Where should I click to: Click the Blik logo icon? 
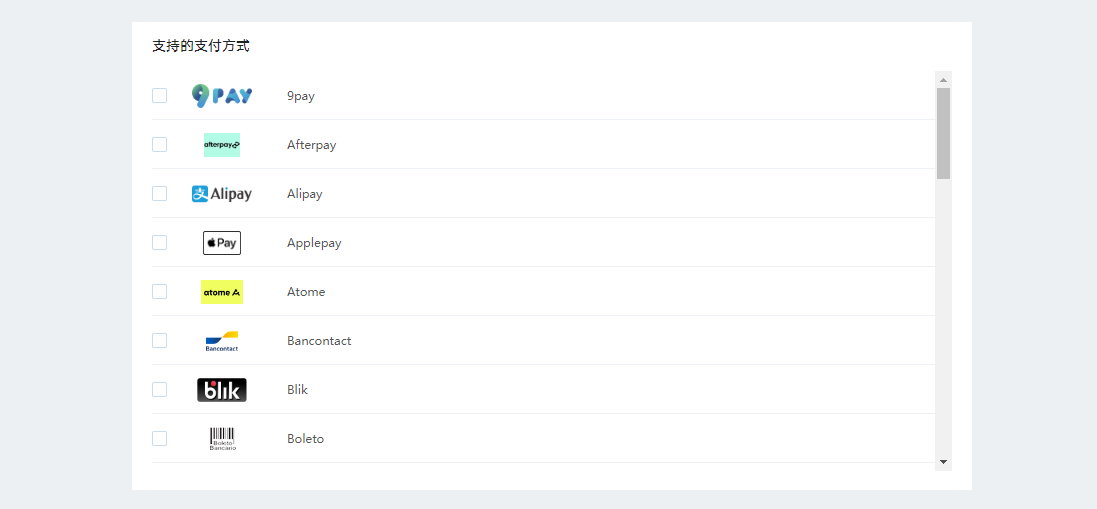222,390
